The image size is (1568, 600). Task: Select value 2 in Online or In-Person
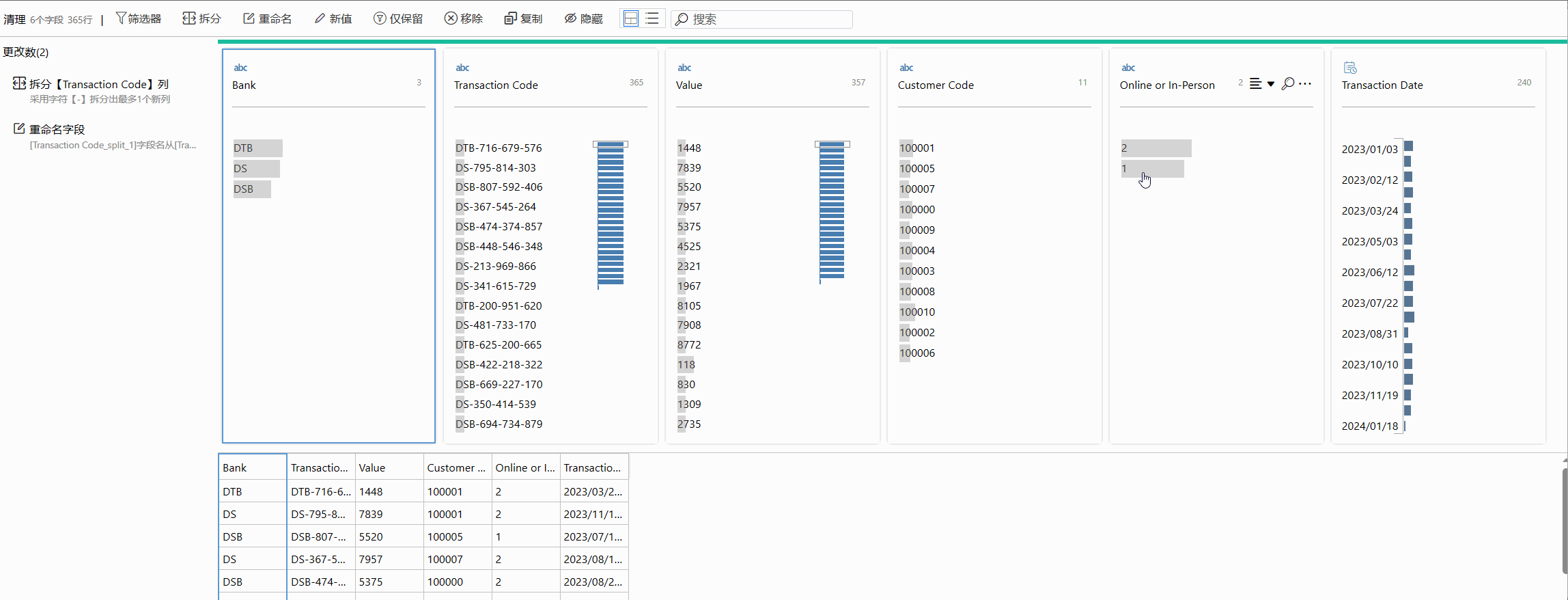coord(1156,148)
